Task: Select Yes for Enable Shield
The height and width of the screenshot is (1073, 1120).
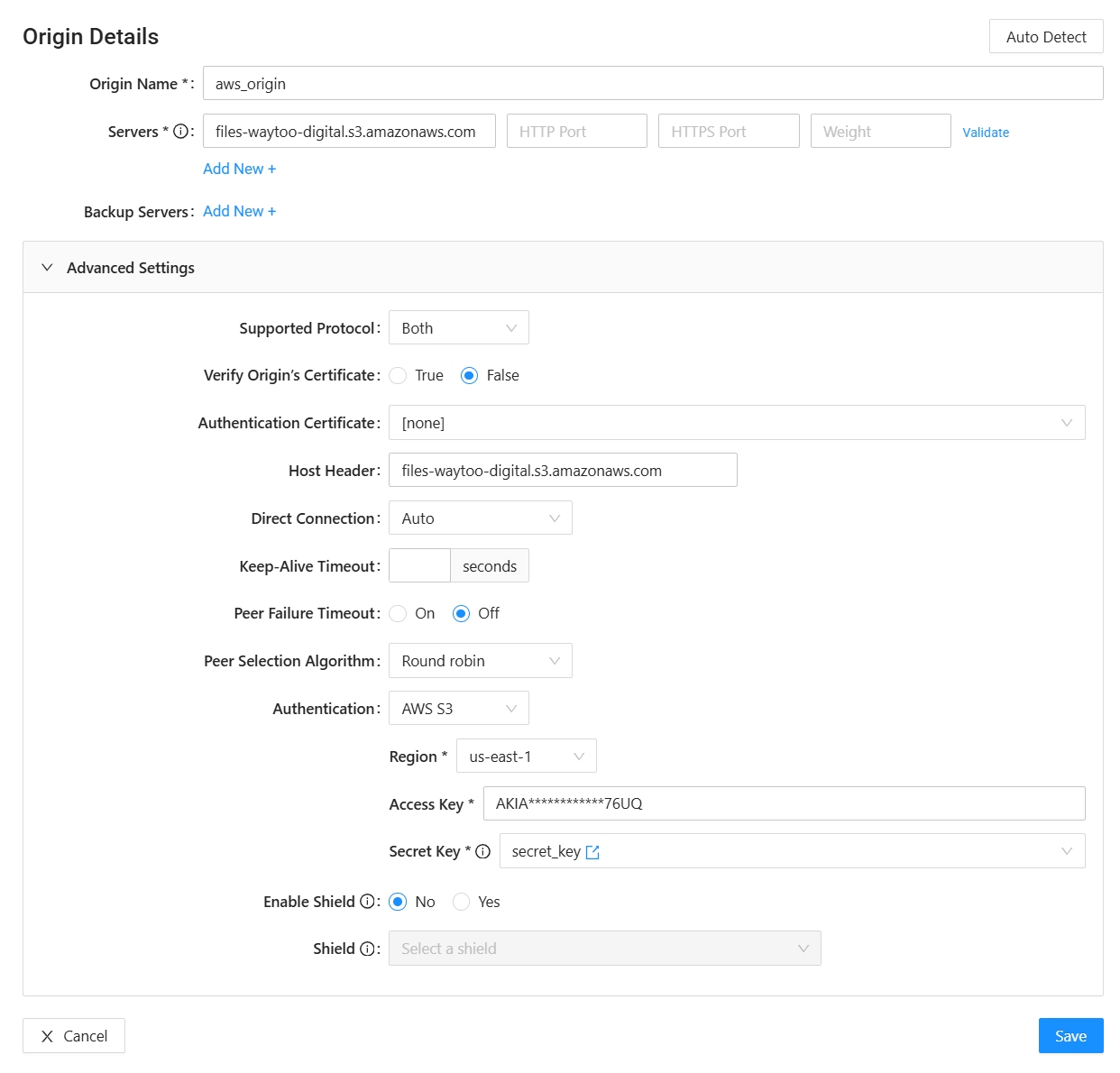Action: pos(461,902)
